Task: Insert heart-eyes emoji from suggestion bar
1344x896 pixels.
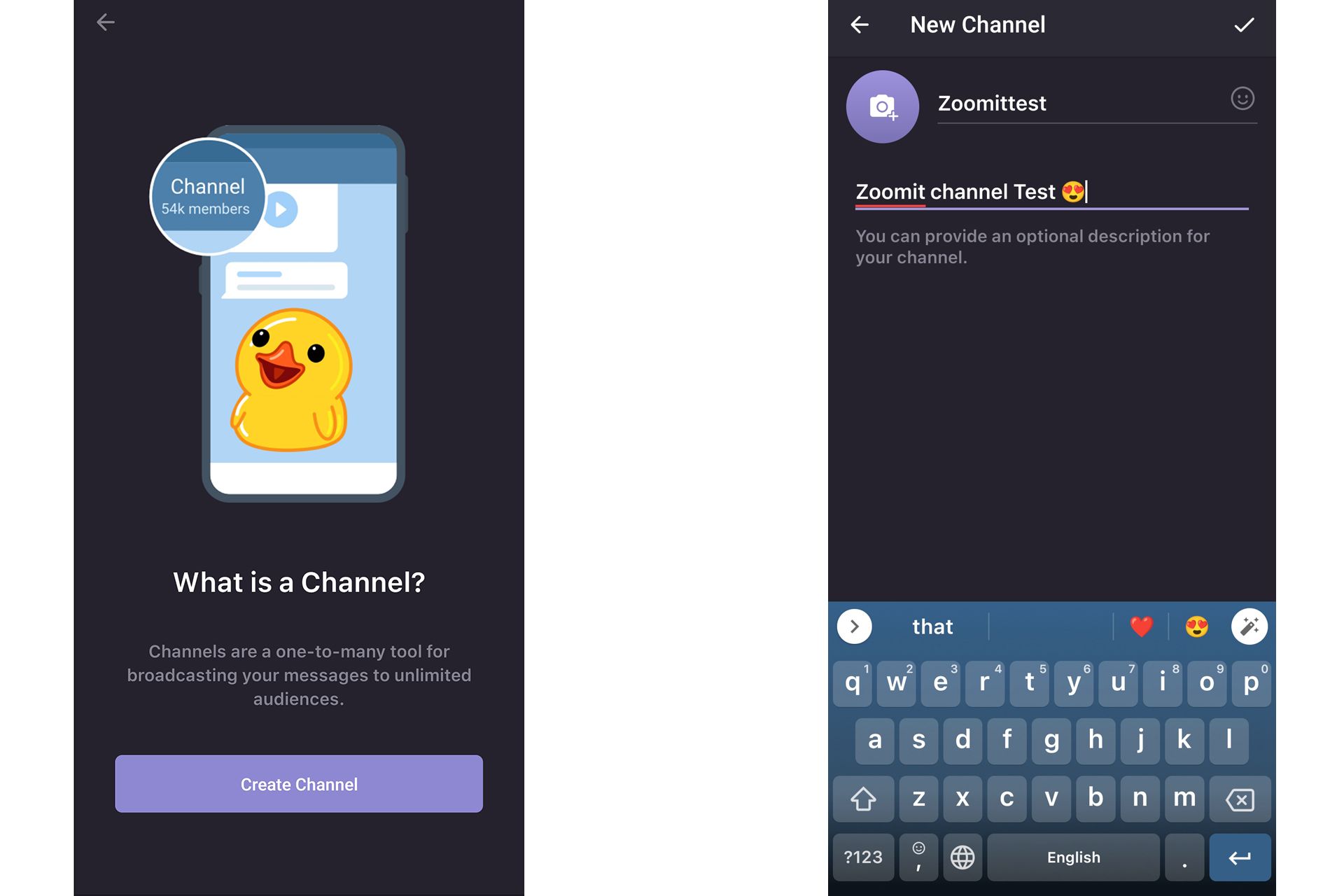Action: pyautogui.click(x=1197, y=626)
